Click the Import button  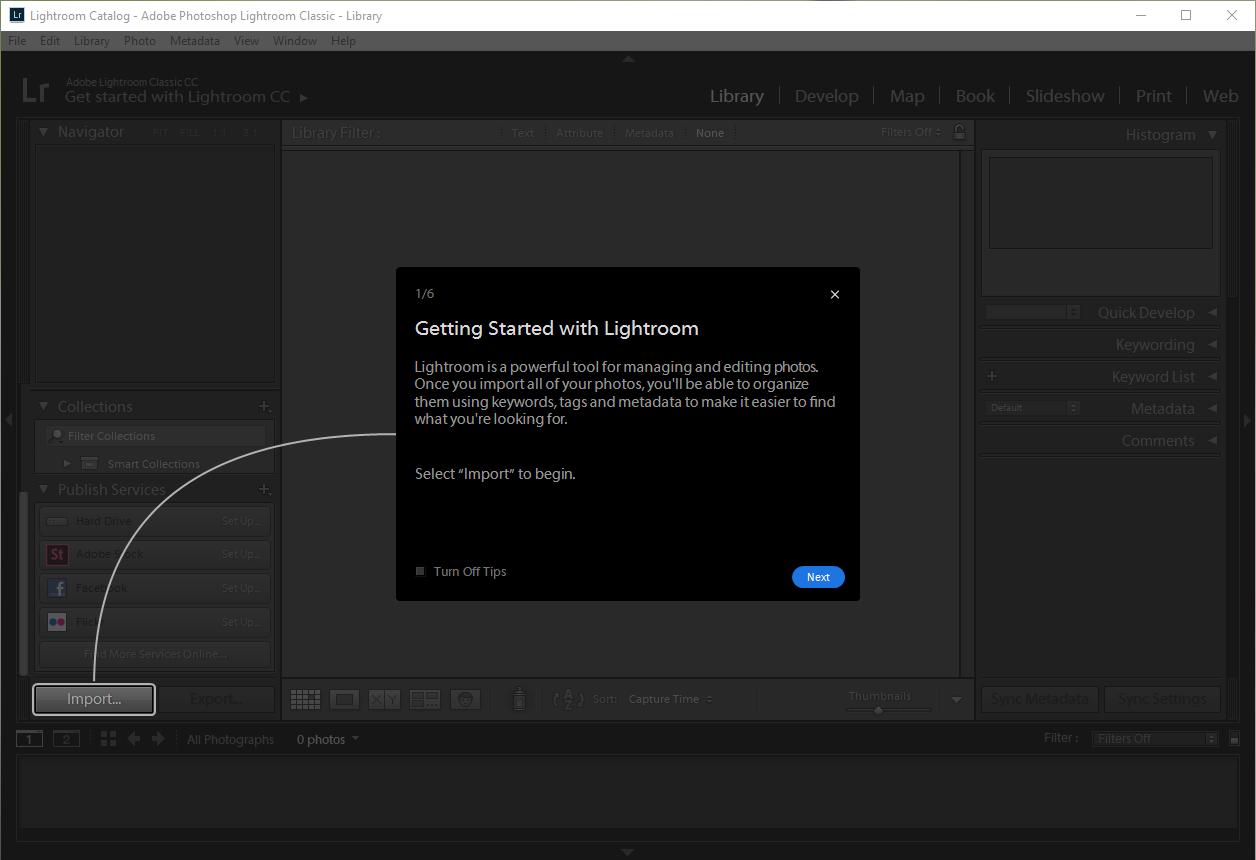click(x=94, y=699)
